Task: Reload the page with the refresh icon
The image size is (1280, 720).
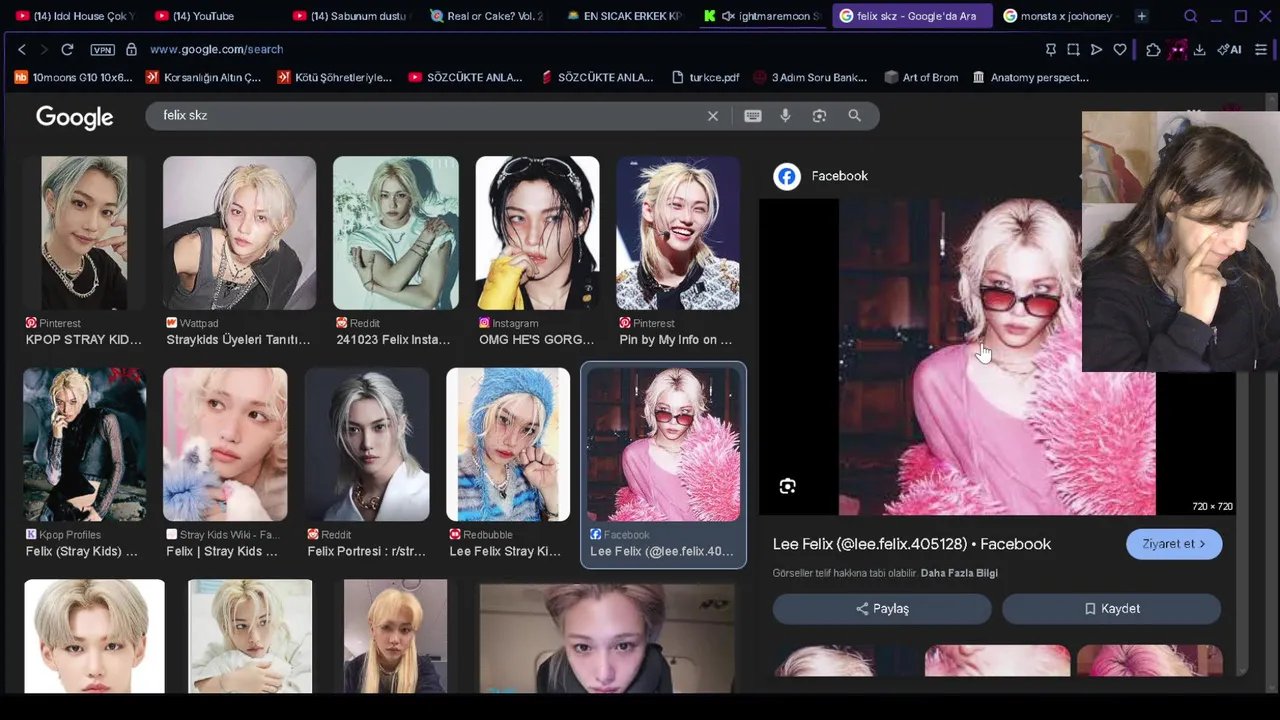Action: tap(67, 49)
